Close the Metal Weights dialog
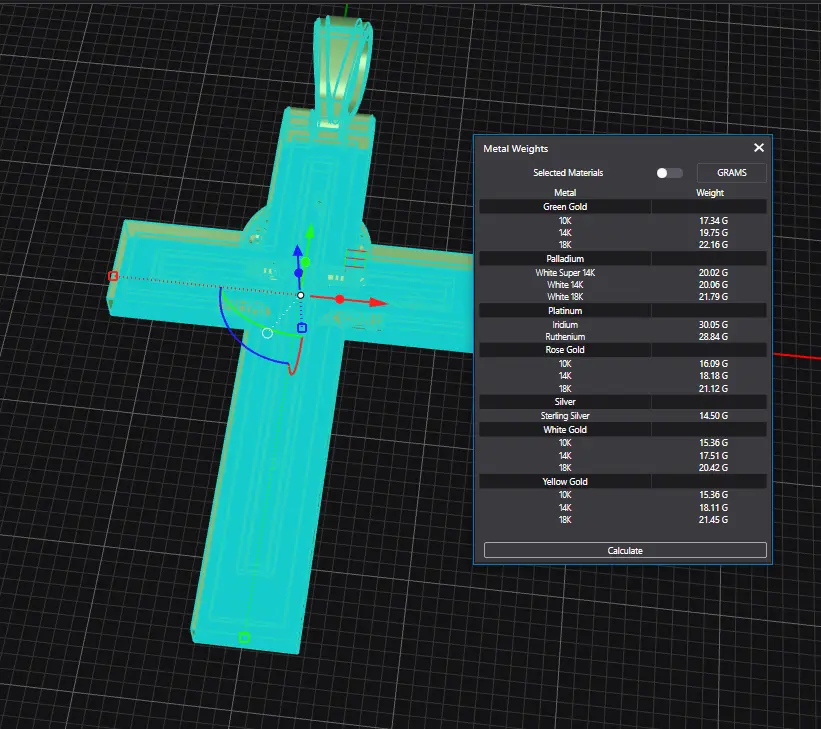This screenshot has height=729, width=821. pos(758,148)
